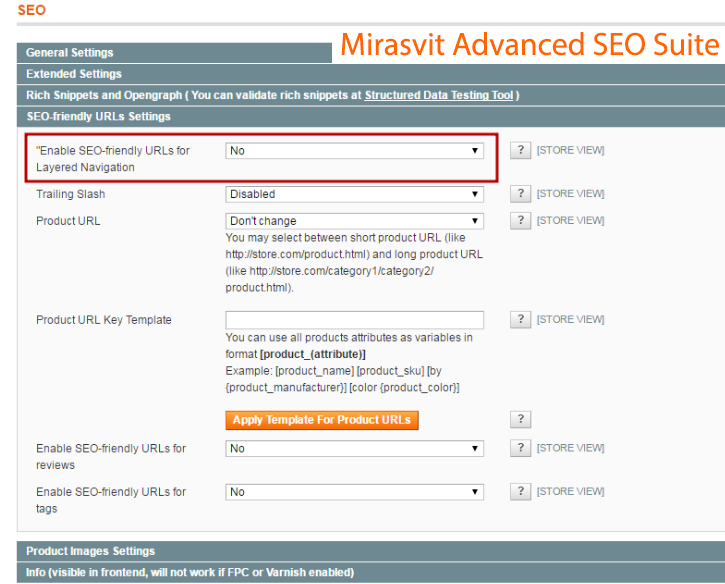
Task: Click help icon for tags SEO-friendly URLs
Action: (x=520, y=492)
